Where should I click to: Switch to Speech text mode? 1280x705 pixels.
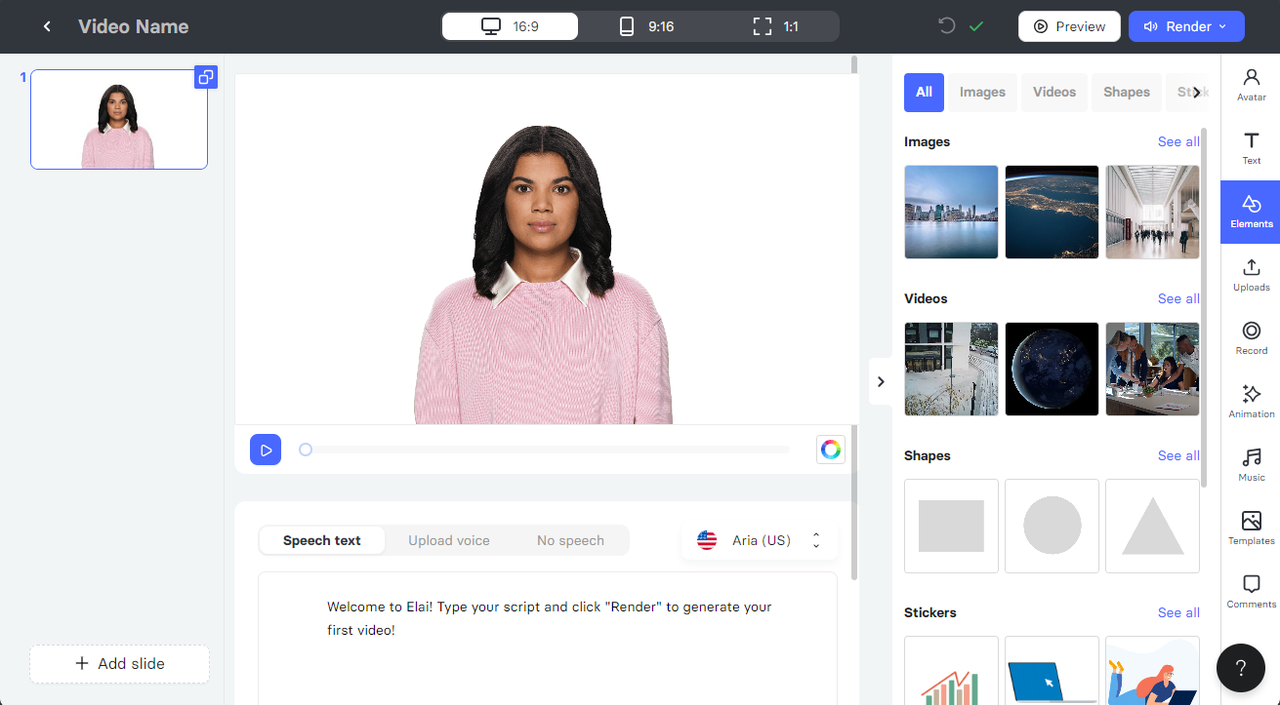pyautogui.click(x=322, y=540)
